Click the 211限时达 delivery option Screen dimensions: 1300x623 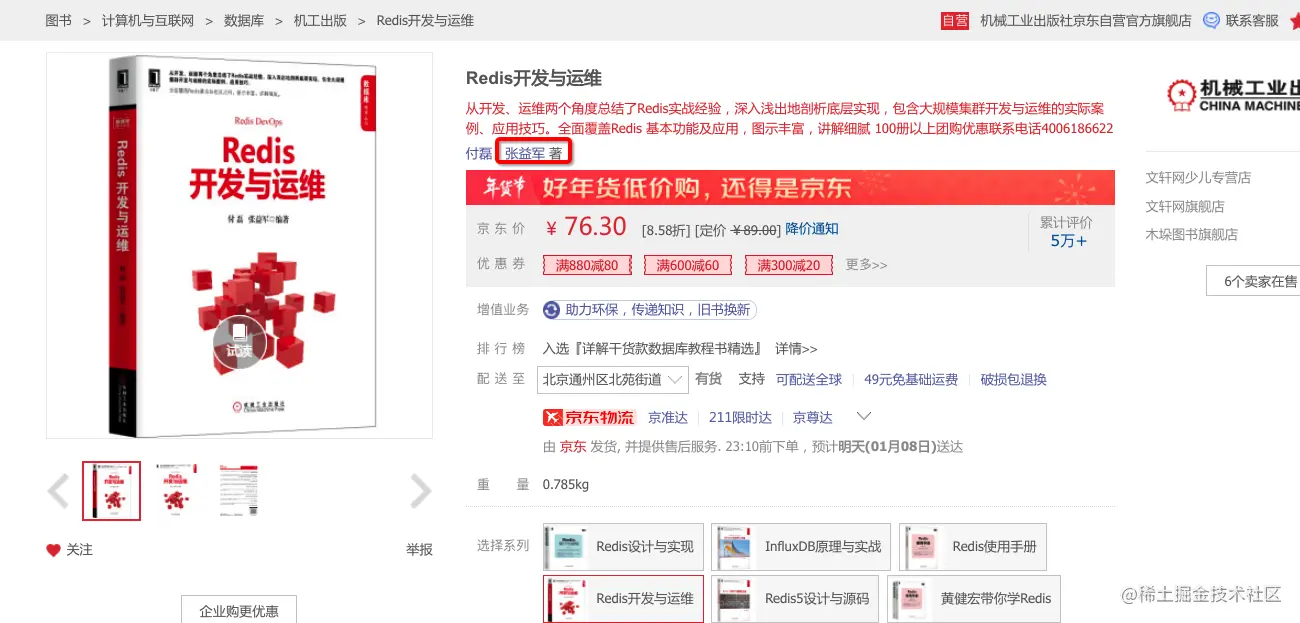pyautogui.click(x=740, y=417)
